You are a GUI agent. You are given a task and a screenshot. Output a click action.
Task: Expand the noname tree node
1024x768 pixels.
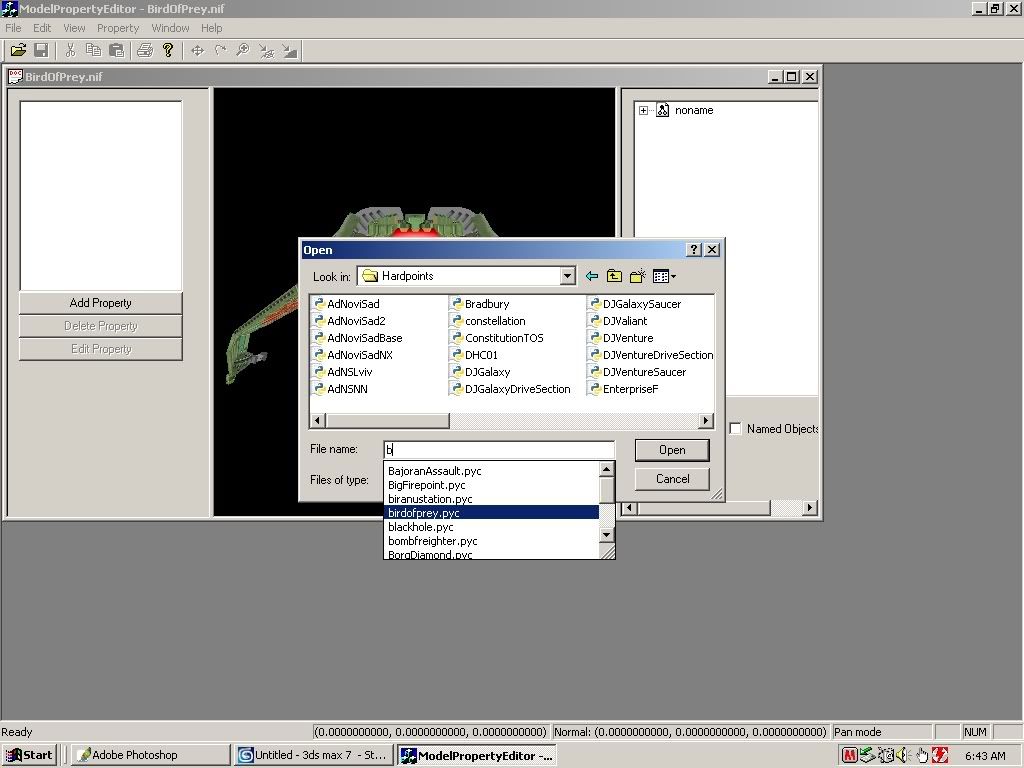tap(643, 110)
